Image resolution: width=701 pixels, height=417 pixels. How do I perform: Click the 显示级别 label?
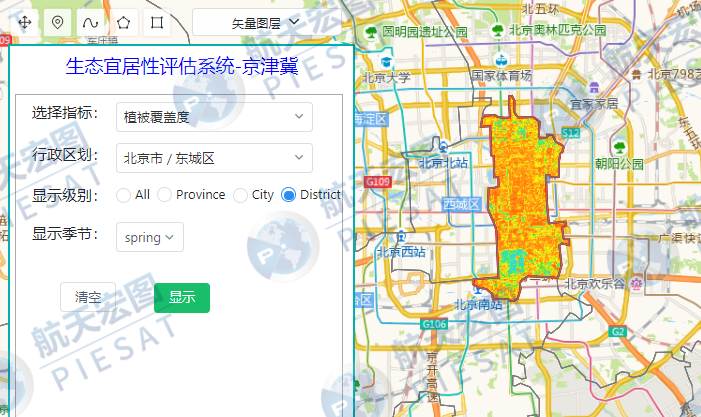(65, 196)
